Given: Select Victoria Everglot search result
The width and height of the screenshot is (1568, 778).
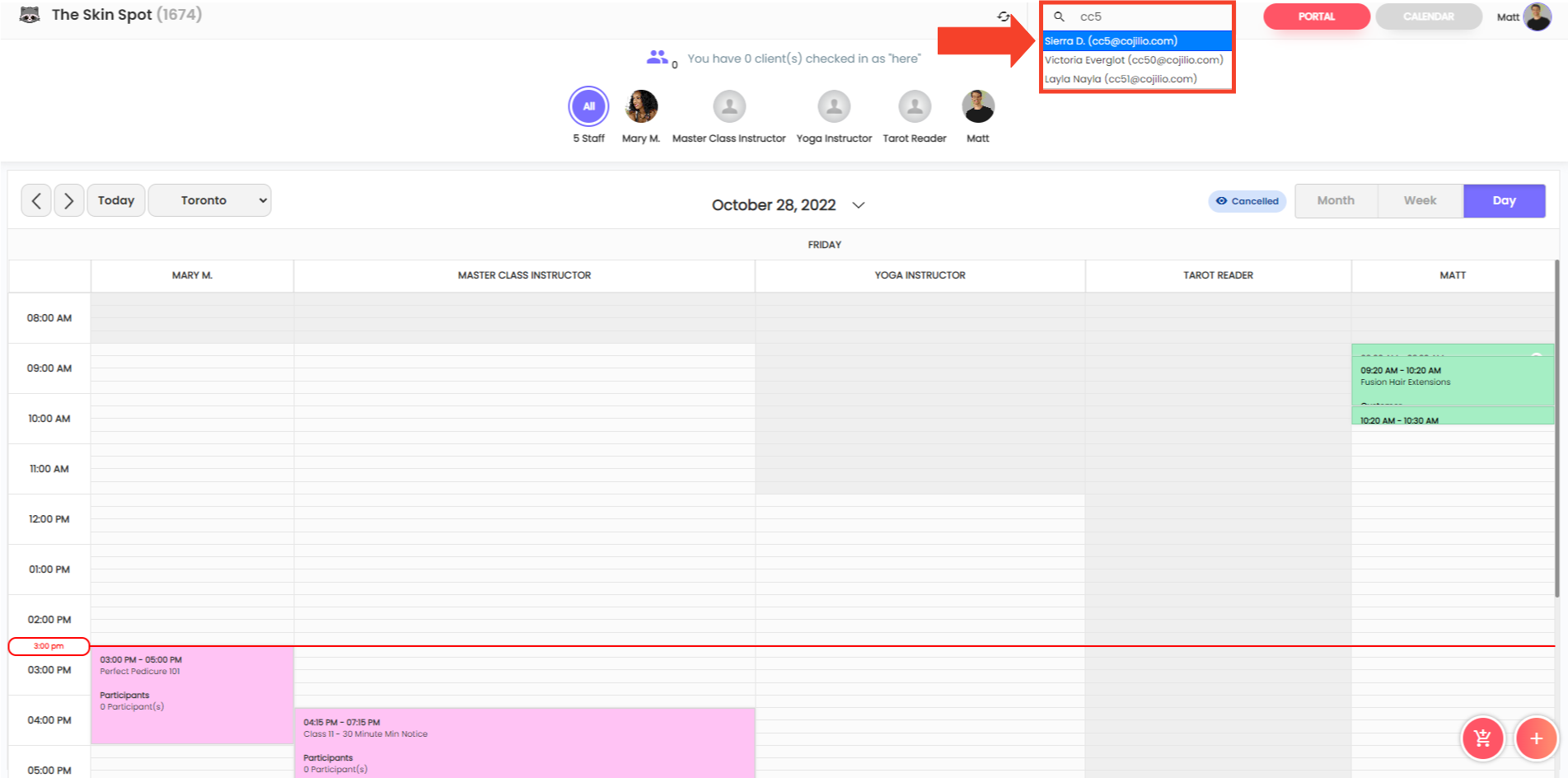Looking at the screenshot, I should [1137, 60].
